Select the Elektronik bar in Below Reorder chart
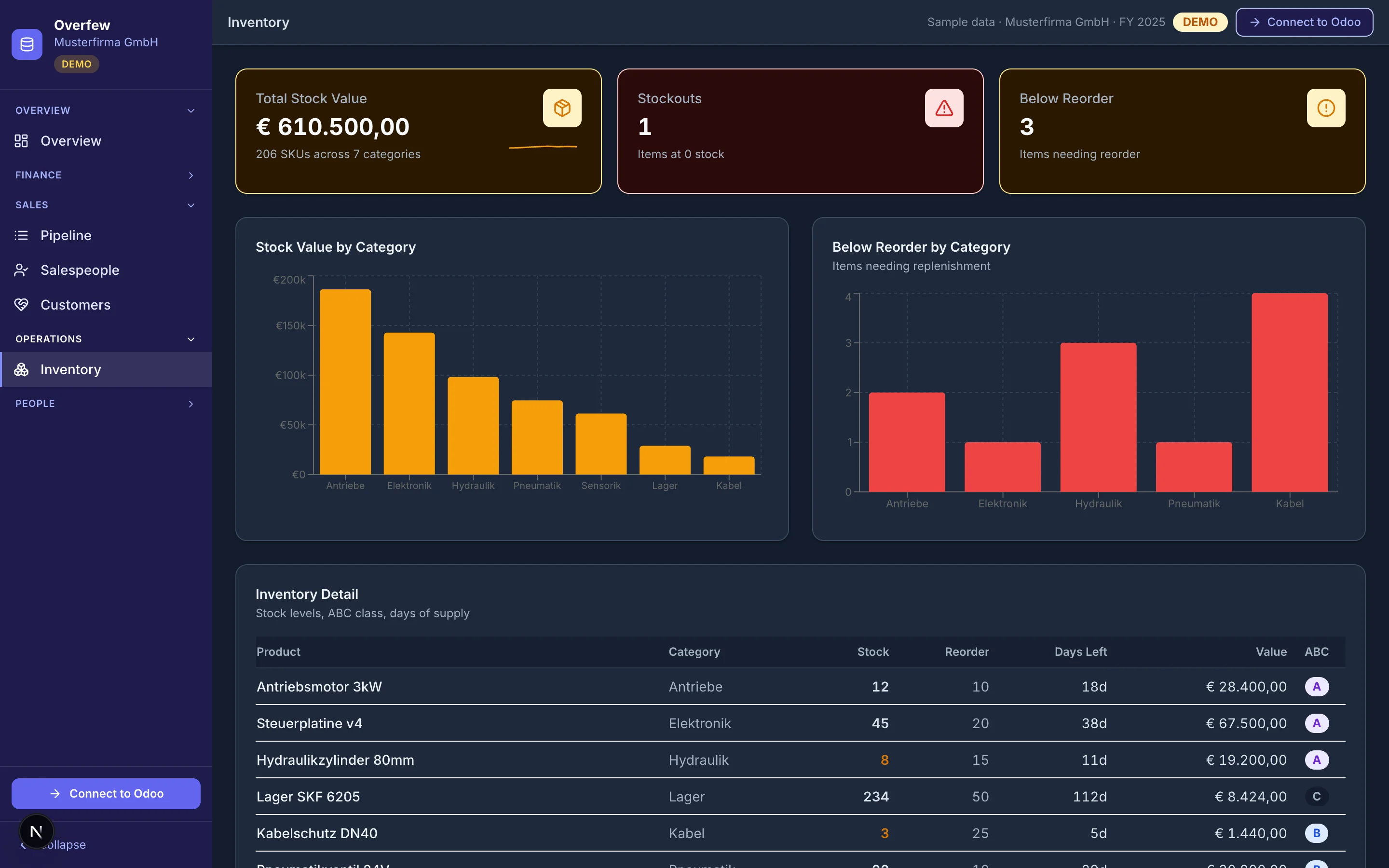This screenshot has height=868, width=1389. point(1003,467)
